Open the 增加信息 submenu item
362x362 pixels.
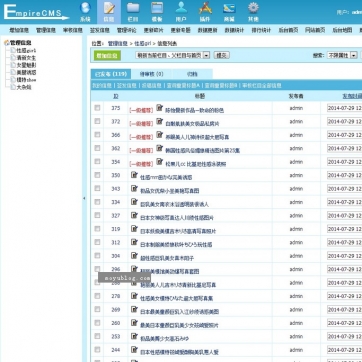pyautogui.click(x=19, y=30)
